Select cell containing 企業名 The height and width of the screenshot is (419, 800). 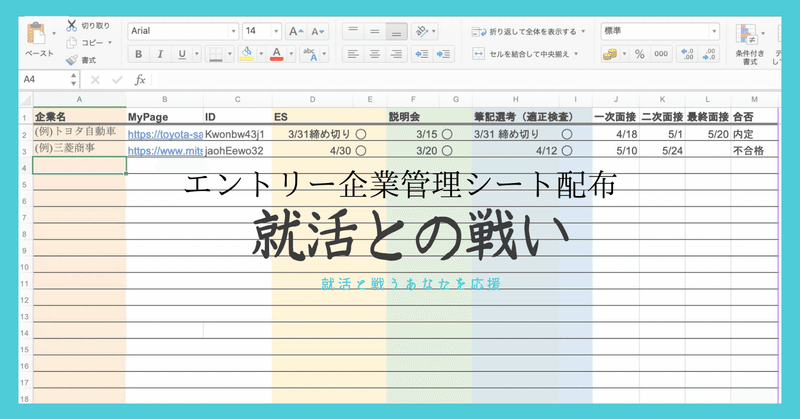(79, 117)
